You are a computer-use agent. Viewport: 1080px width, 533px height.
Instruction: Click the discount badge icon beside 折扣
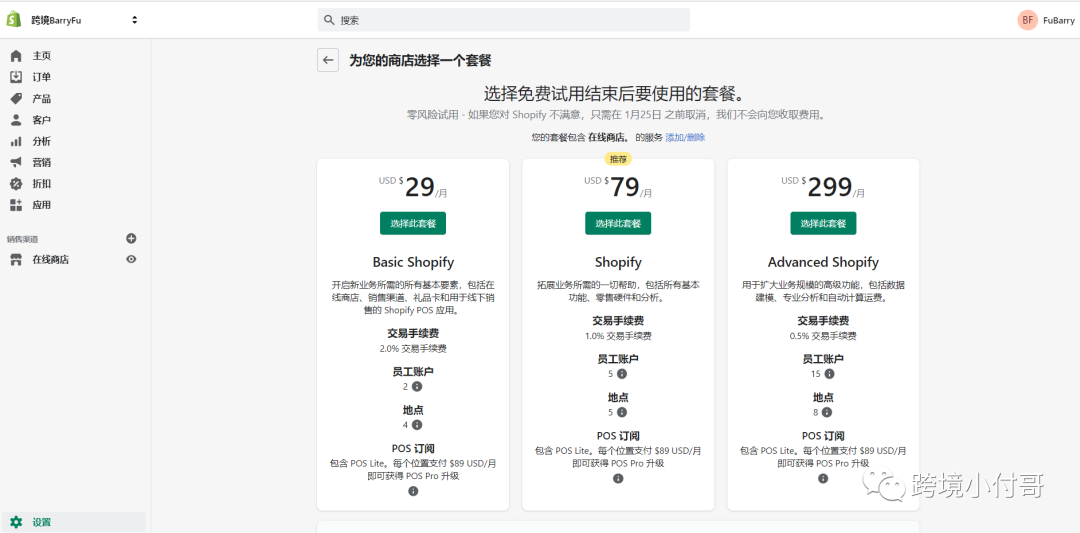[16, 184]
